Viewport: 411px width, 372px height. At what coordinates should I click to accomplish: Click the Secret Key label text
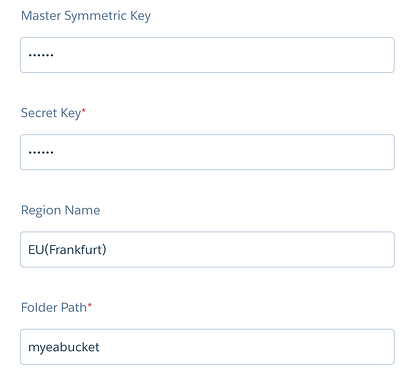point(51,113)
